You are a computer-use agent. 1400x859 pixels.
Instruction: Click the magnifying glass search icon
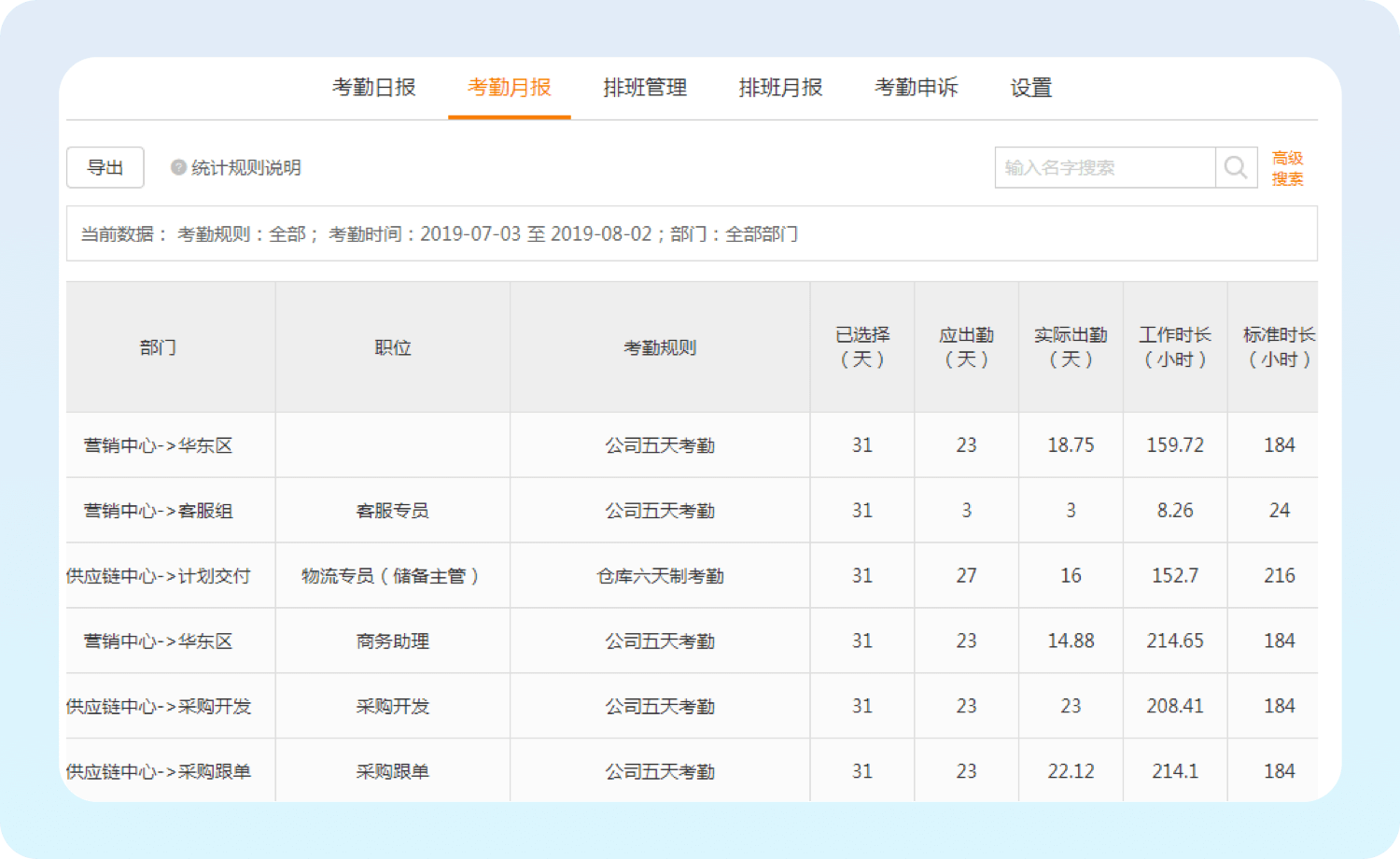(1236, 168)
